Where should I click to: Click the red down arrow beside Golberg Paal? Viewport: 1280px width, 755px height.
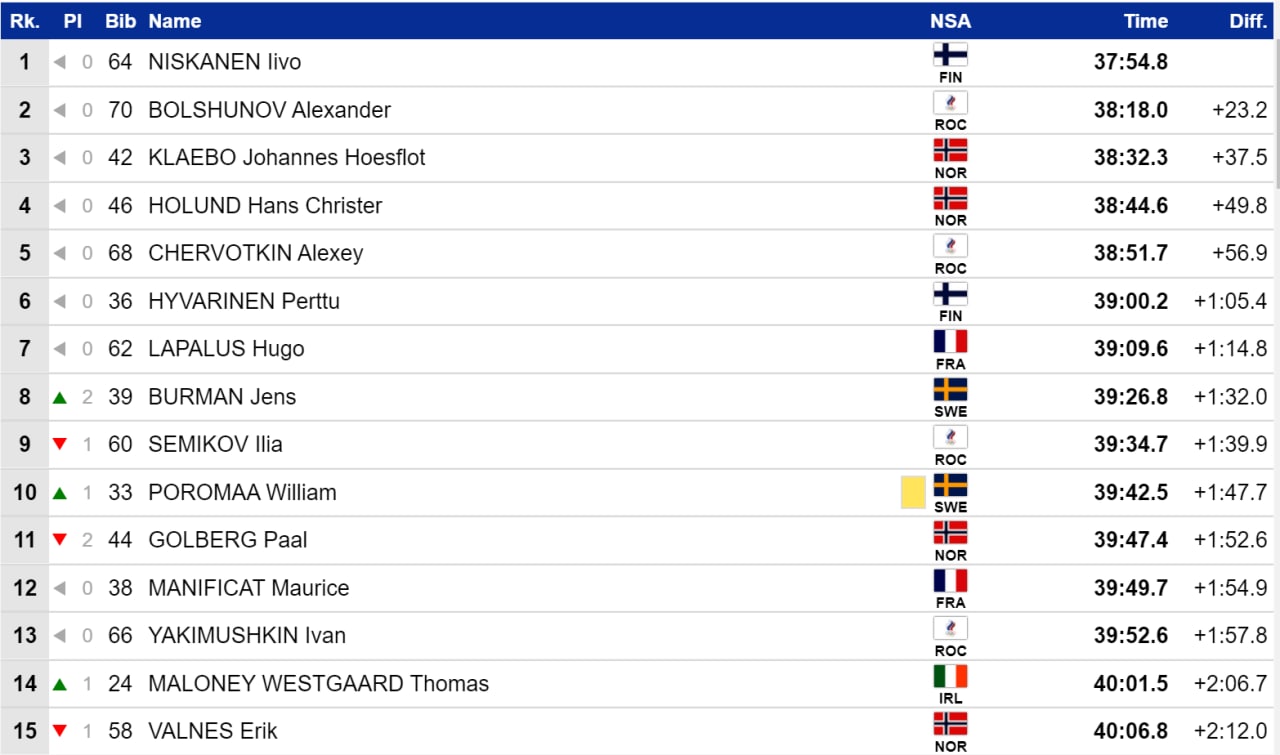point(60,540)
